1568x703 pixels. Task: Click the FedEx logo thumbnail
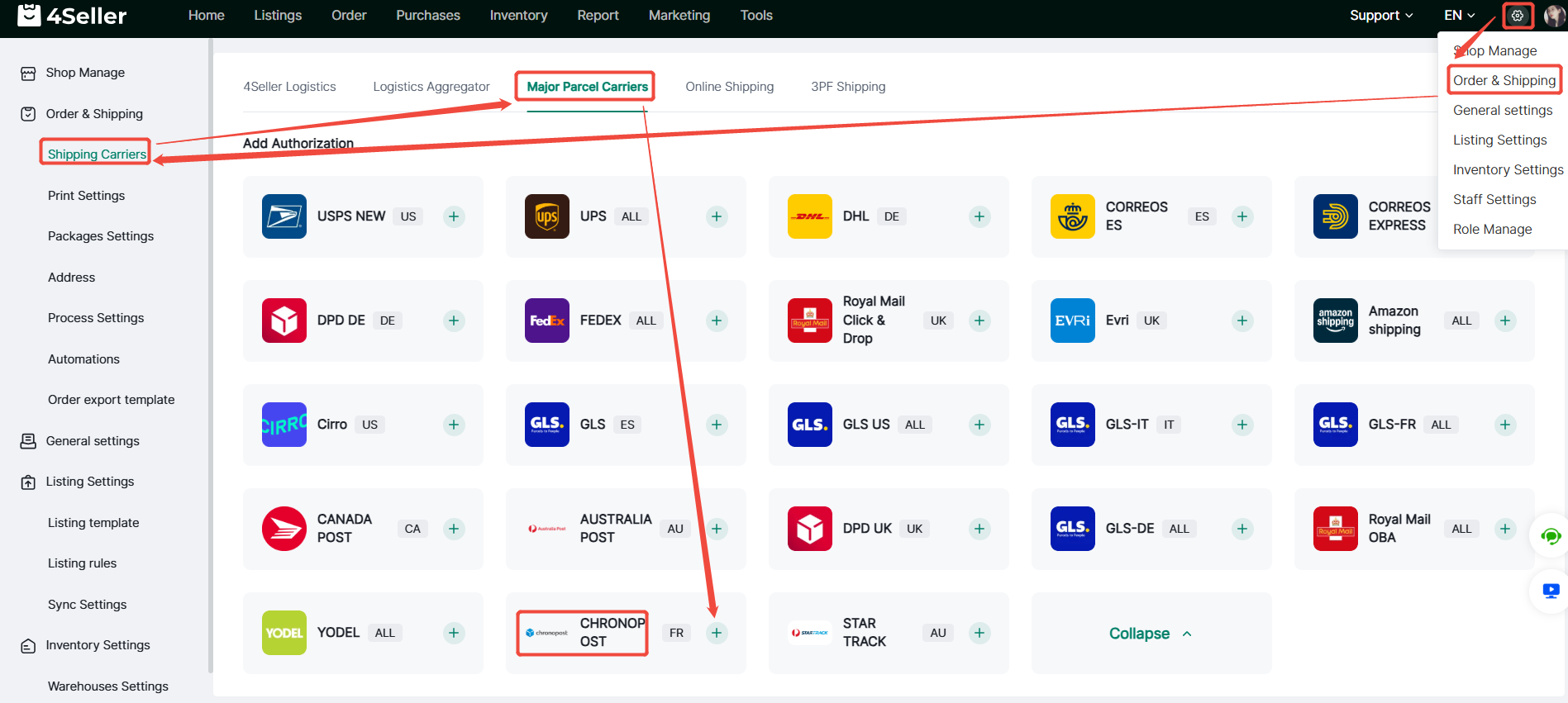(x=547, y=321)
